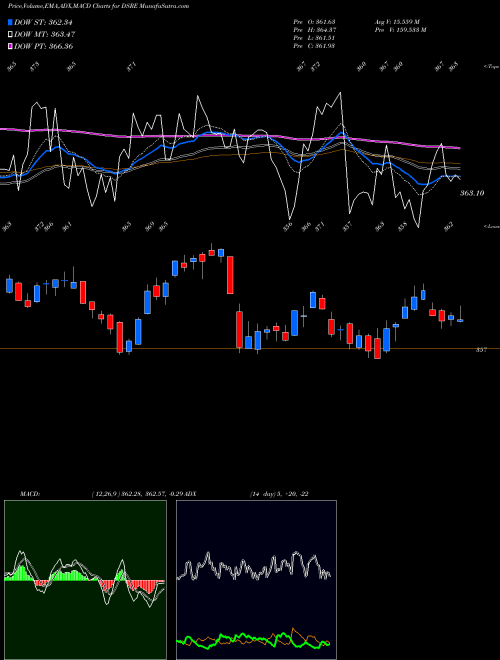Click the Avg V: 15.539 M value
Screen dimensions: 500x660
click(397, 22)
